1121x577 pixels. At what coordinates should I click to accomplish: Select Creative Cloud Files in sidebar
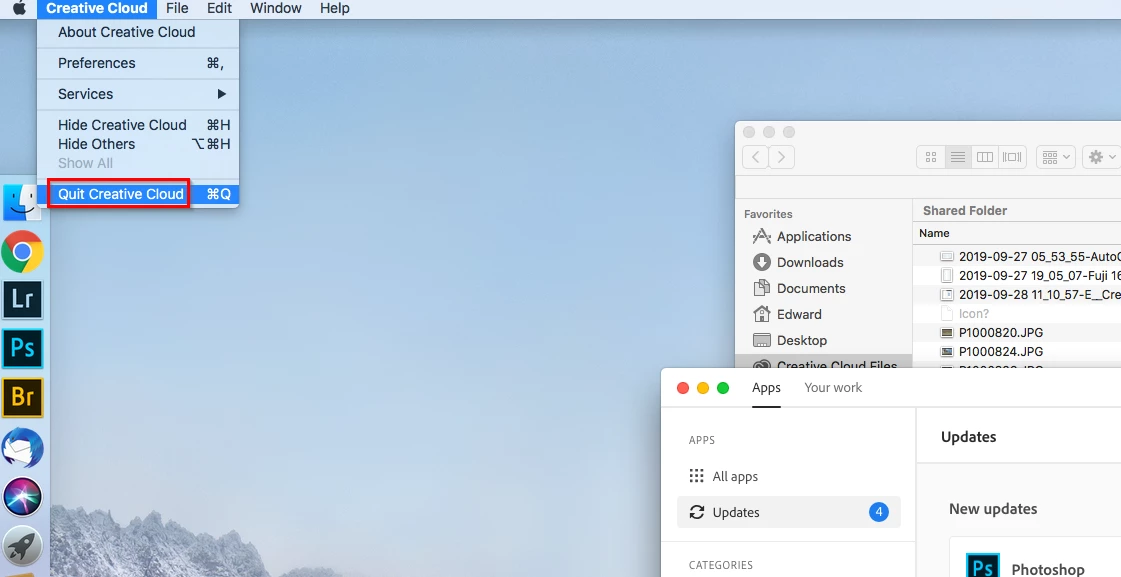tap(824, 363)
